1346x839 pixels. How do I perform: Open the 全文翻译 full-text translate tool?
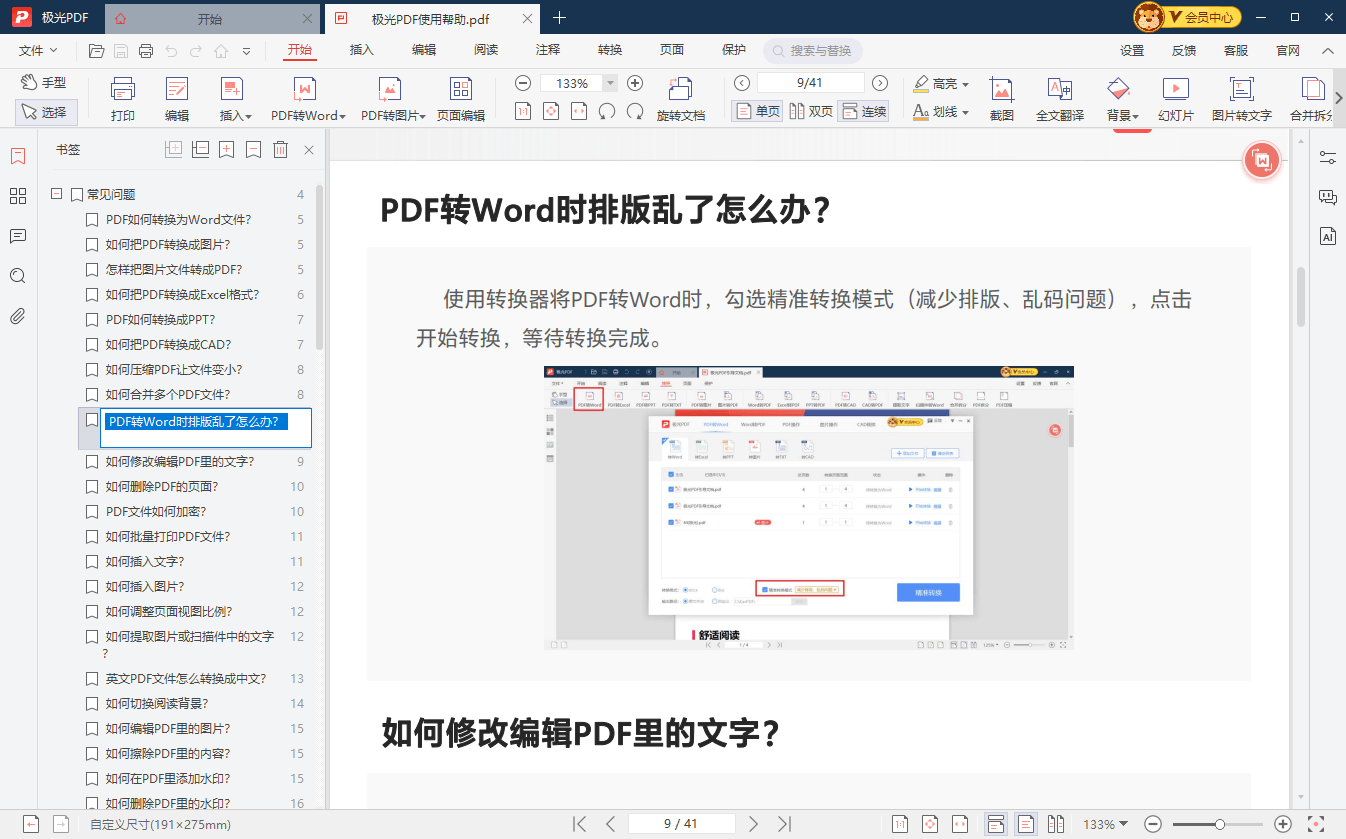pyautogui.click(x=1060, y=97)
